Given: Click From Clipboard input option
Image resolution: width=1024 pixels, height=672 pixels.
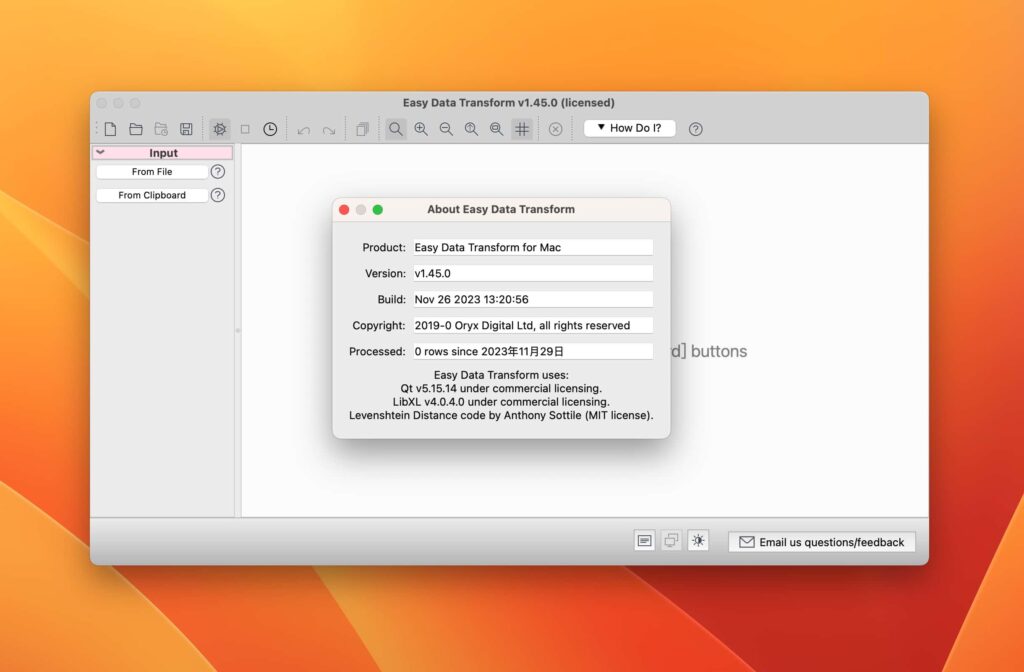Looking at the screenshot, I should coord(152,195).
